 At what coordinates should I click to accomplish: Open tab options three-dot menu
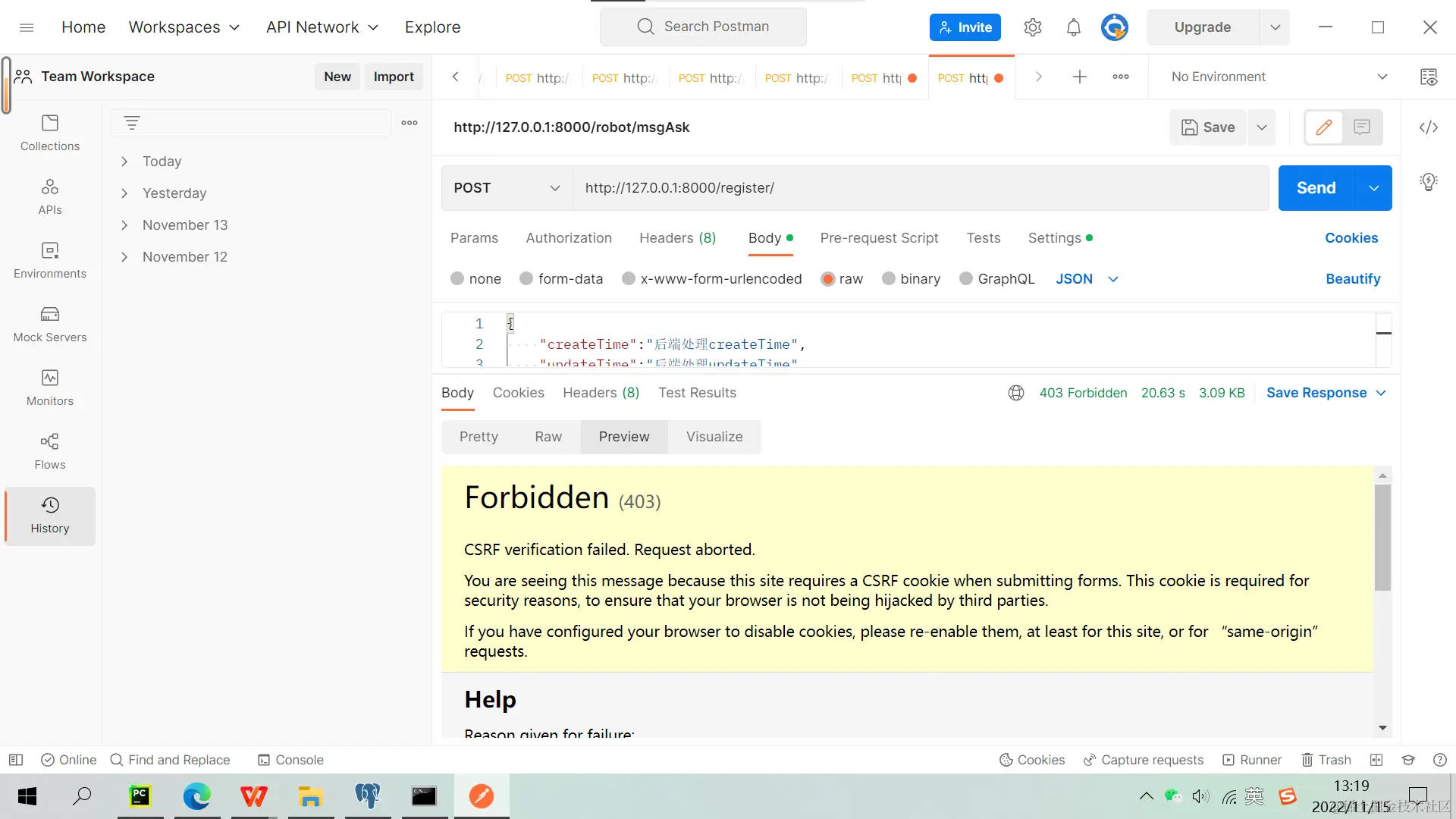pyautogui.click(x=1120, y=77)
